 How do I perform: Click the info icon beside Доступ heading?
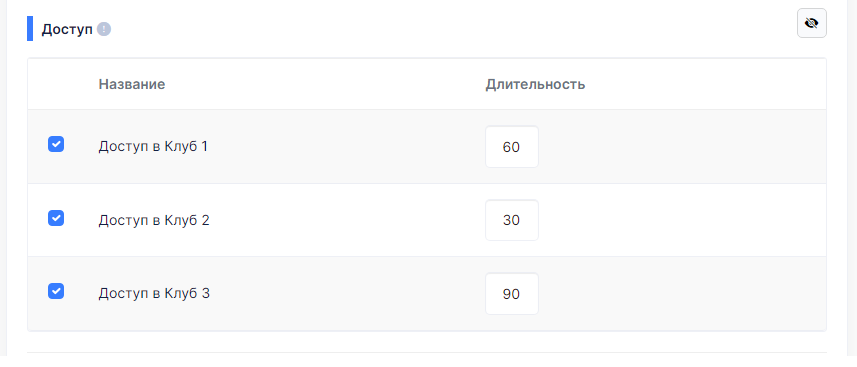(104, 29)
